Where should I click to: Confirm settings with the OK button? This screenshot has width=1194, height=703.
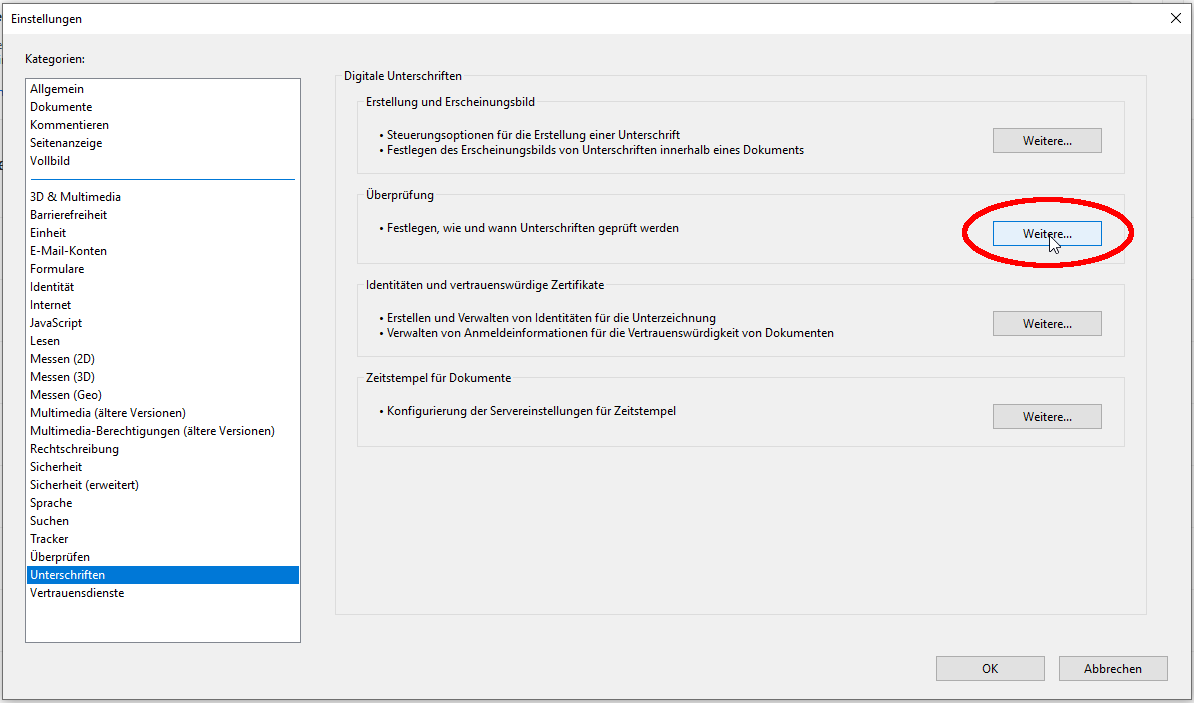(x=989, y=669)
